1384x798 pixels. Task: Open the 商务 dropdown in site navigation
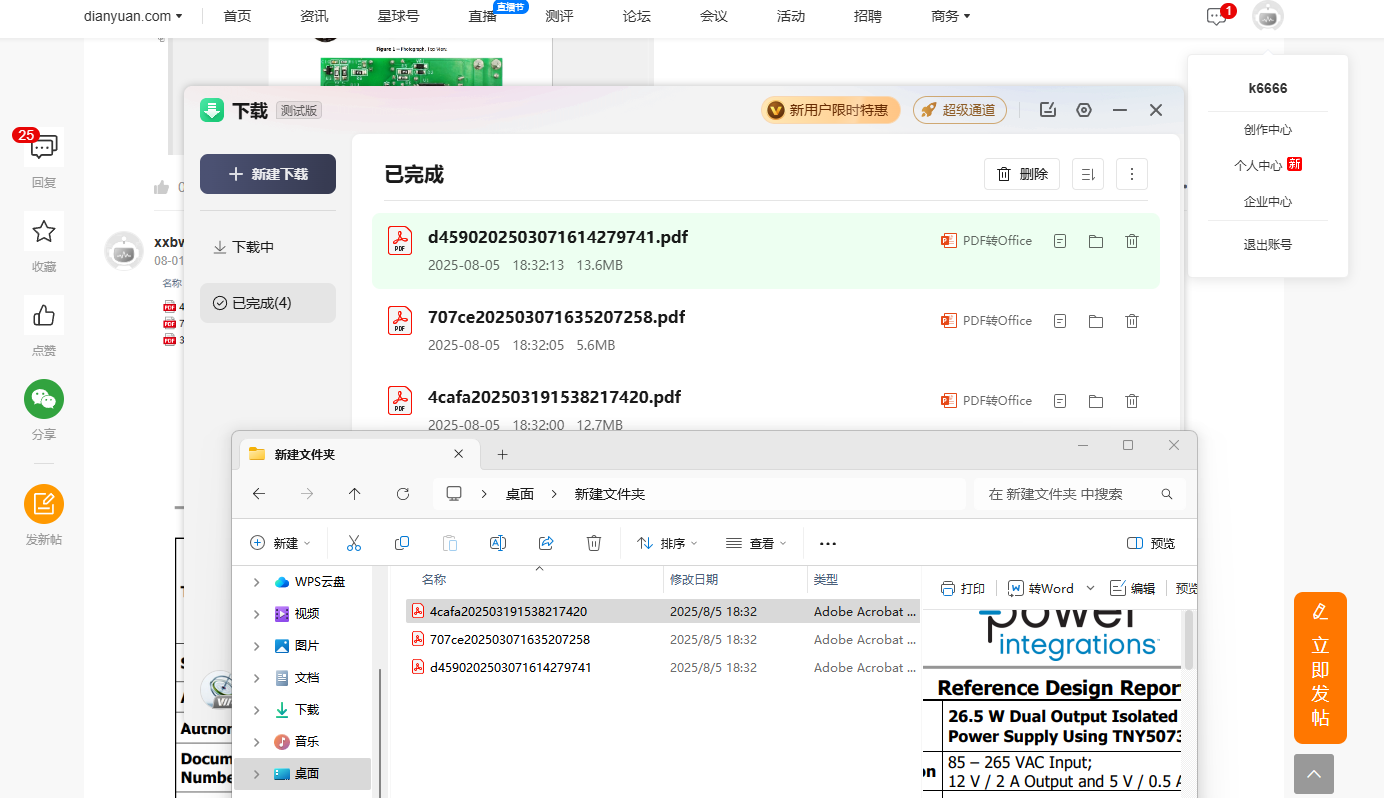coord(950,16)
